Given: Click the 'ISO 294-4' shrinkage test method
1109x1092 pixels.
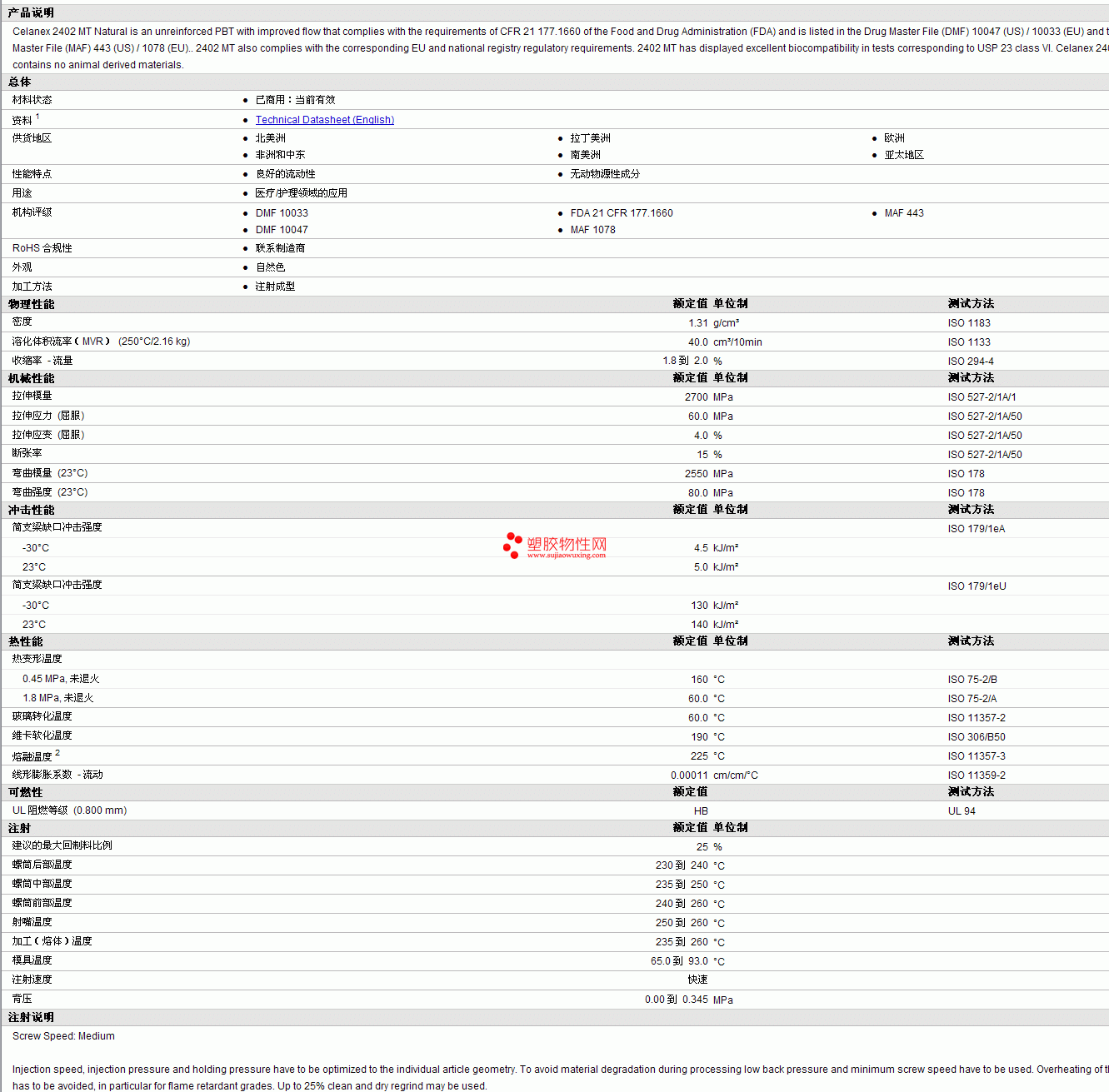Looking at the screenshot, I should (971, 362).
